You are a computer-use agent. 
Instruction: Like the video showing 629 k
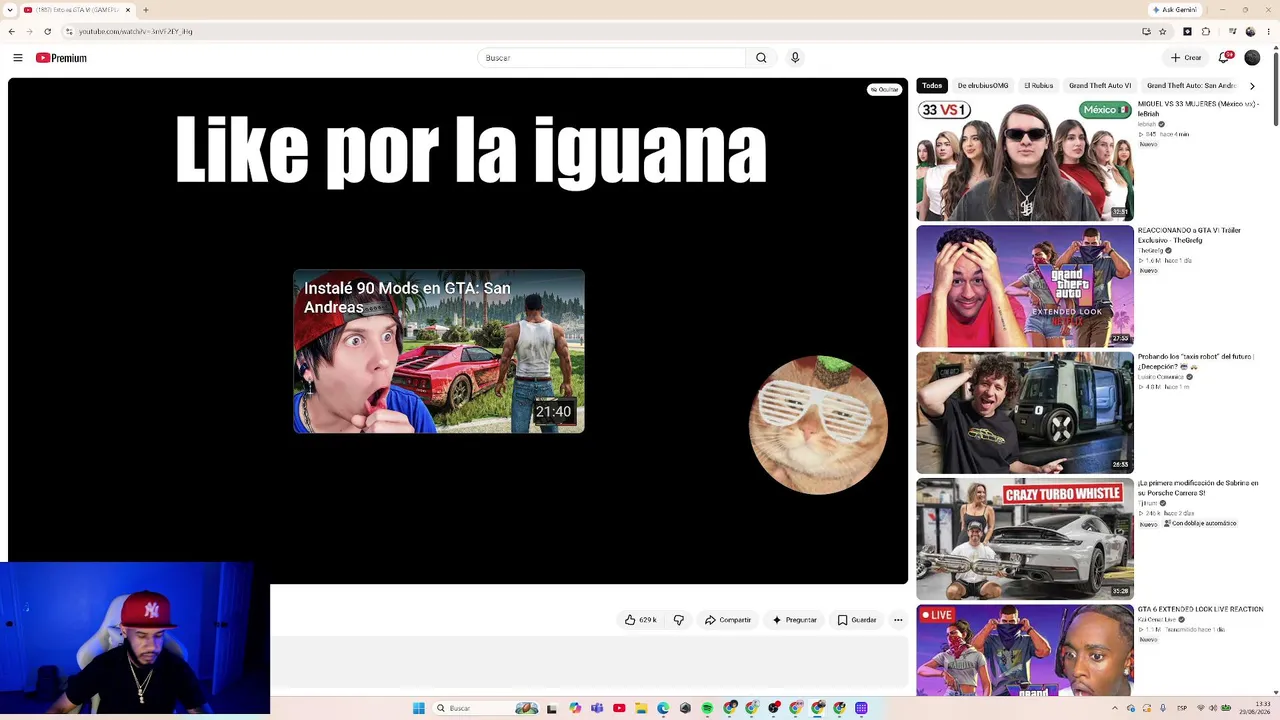(x=640, y=620)
